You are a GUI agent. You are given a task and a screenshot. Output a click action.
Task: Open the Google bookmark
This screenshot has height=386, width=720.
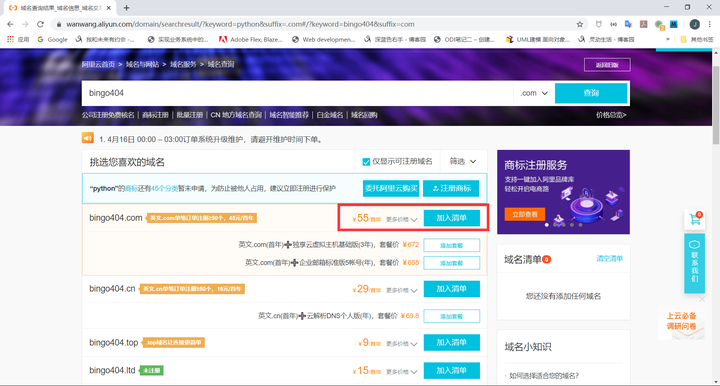pyautogui.click(x=52, y=39)
